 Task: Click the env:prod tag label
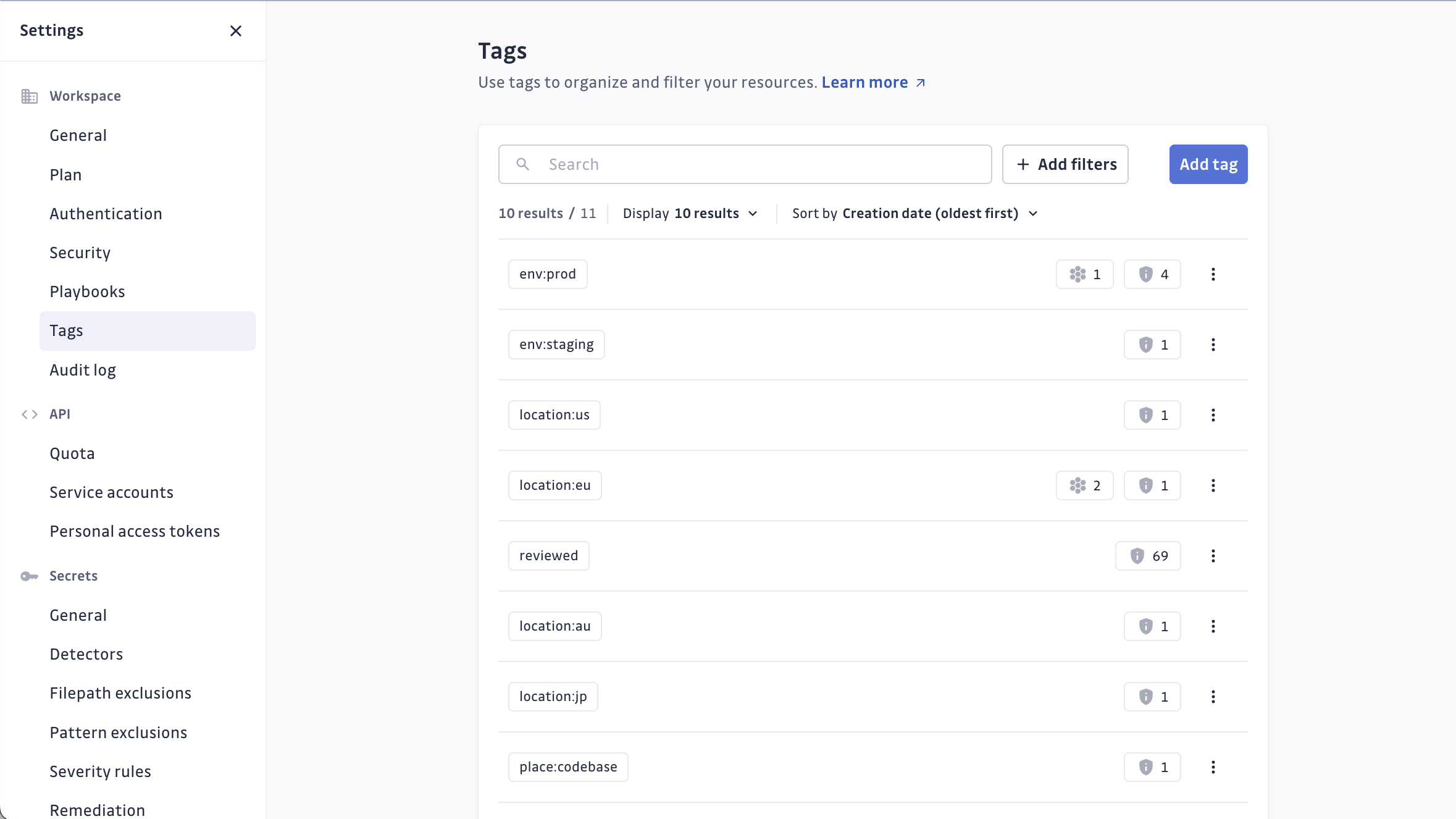pyautogui.click(x=547, y=274)
